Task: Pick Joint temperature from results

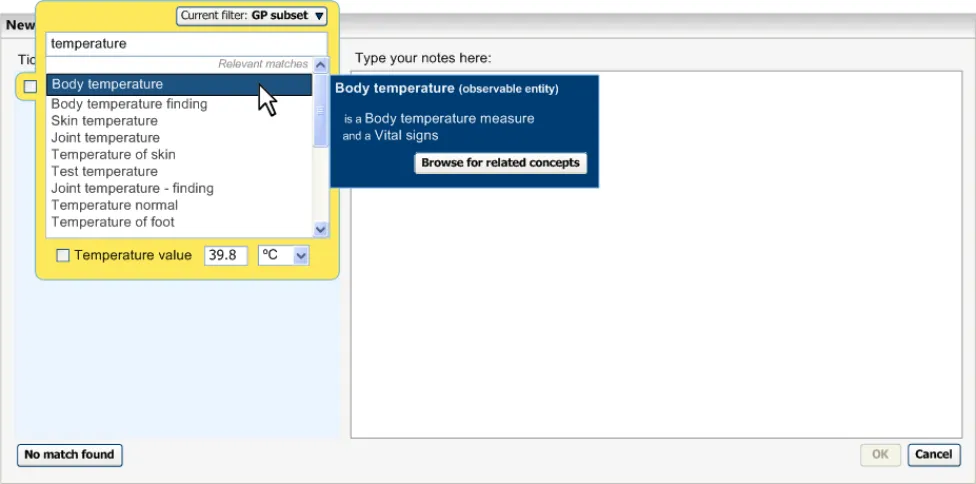Action: tap(105, 138)
